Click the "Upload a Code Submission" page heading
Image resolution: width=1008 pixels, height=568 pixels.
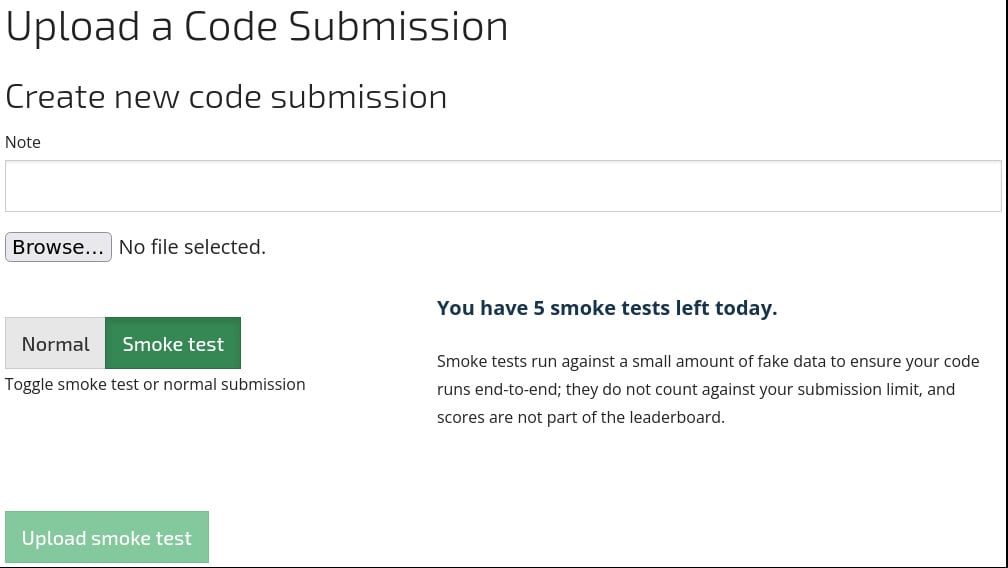pyautogui.click(x=257, y=27)
